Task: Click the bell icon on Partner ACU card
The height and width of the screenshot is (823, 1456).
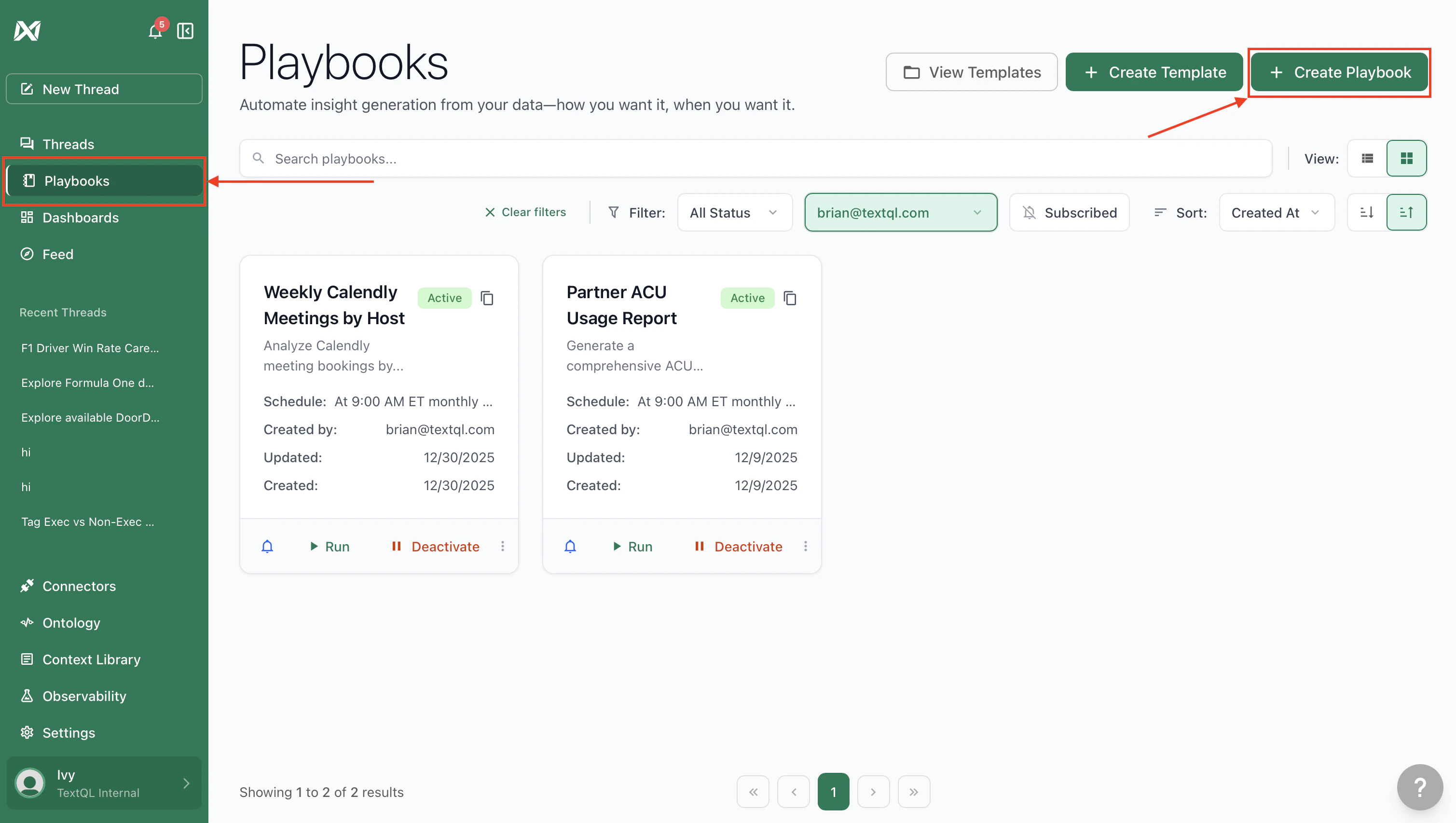Action: coord(570,546)
